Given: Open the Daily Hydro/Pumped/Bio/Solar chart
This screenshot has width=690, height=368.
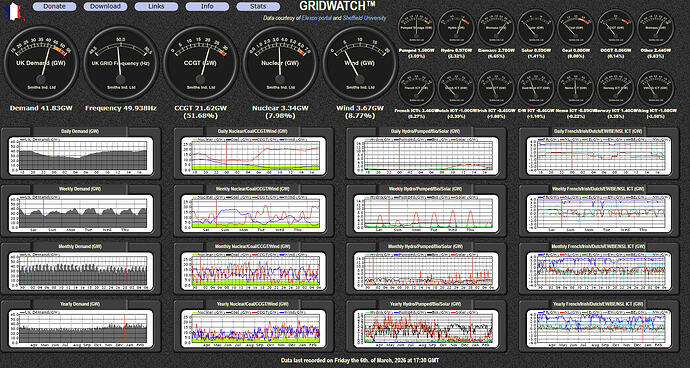Looking at the screenshot, I should point(426,155).
